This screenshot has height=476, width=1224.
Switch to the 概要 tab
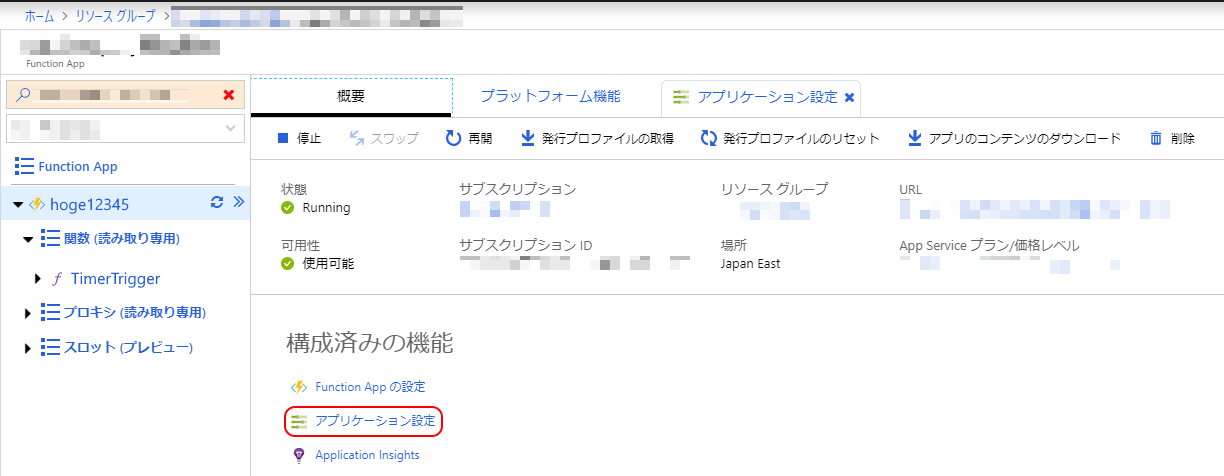pyautogui.click(x=351, y=97)
